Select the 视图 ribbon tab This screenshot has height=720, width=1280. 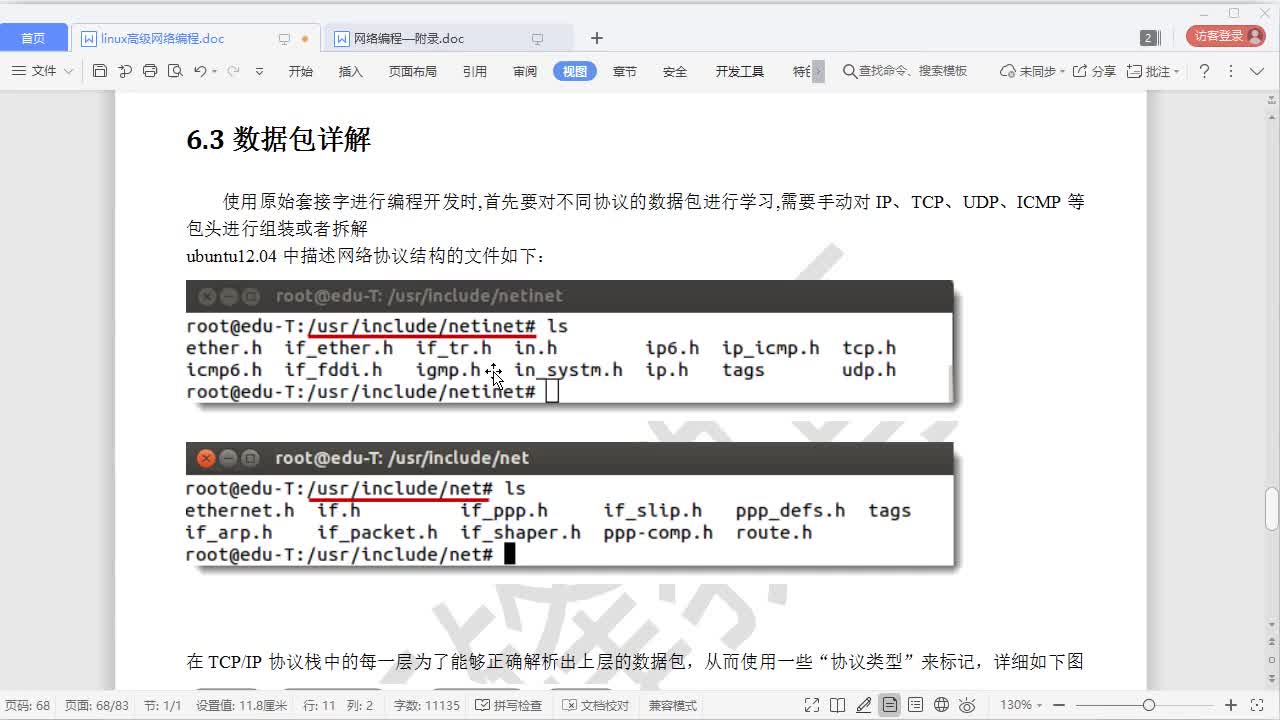(575, 71)
